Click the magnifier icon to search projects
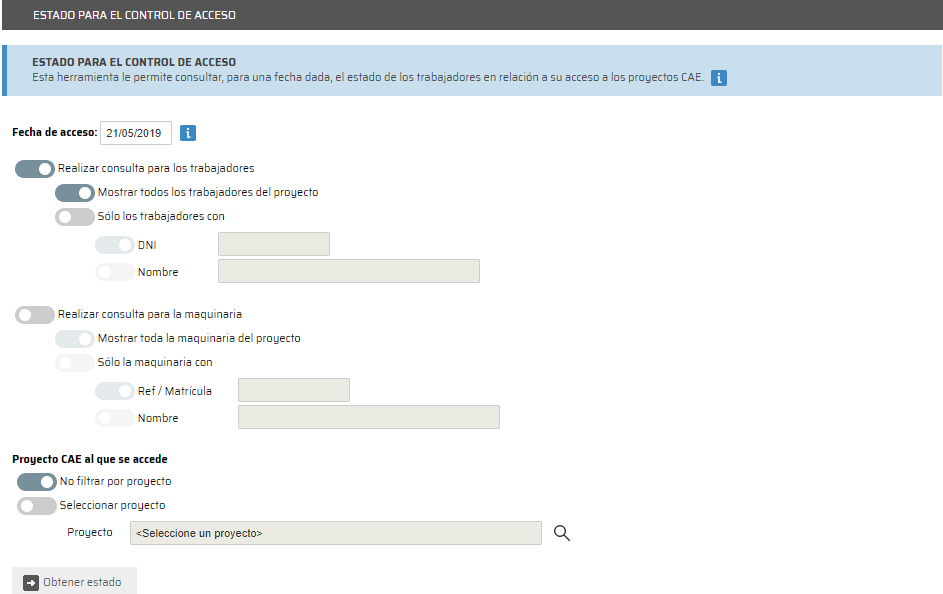943x594 pixels. pyautogui.click(x=562, y=533)
